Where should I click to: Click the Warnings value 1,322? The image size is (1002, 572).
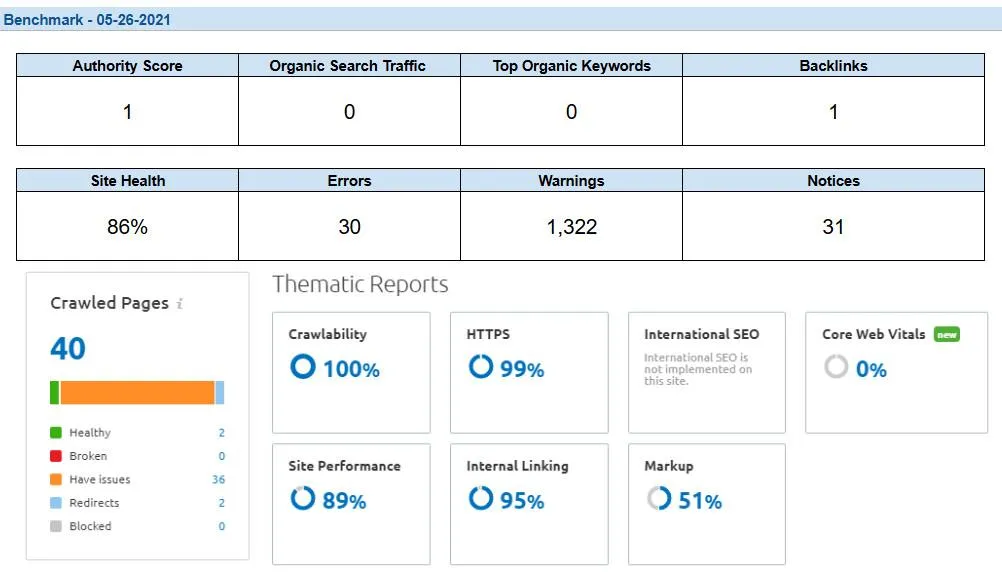tap(571, 226)
